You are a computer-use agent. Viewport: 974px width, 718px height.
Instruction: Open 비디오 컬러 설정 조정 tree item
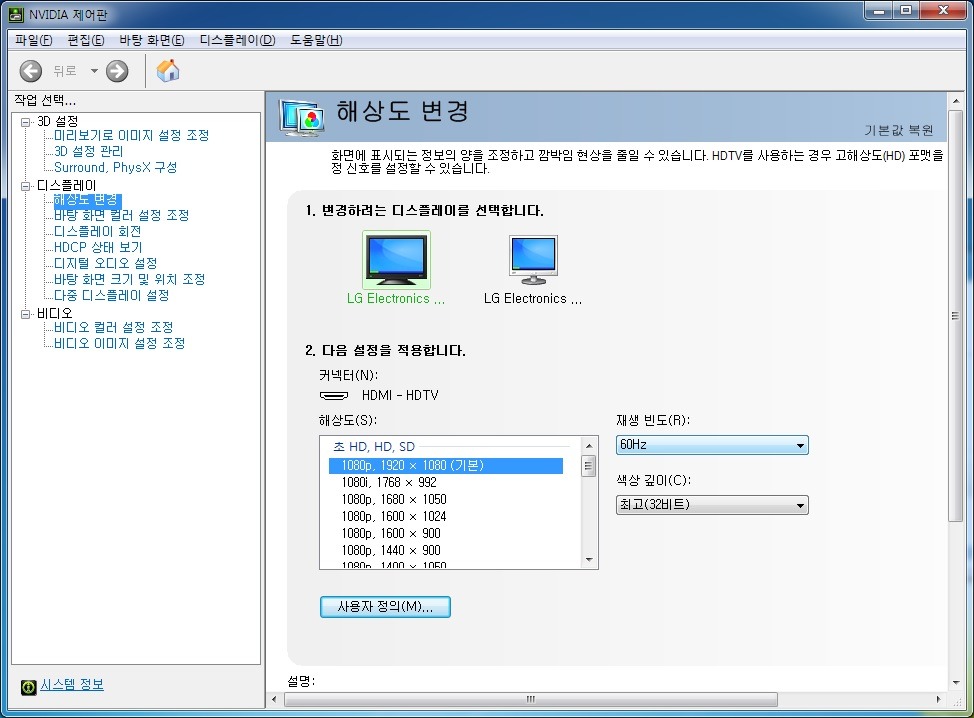(113, 327)
